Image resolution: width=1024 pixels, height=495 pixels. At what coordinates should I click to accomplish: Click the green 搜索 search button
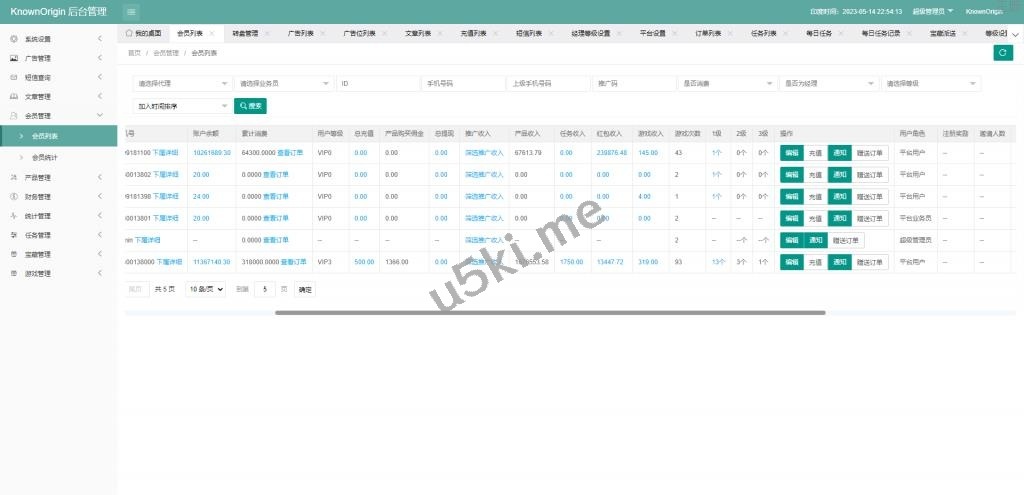[x=250, y=105]
